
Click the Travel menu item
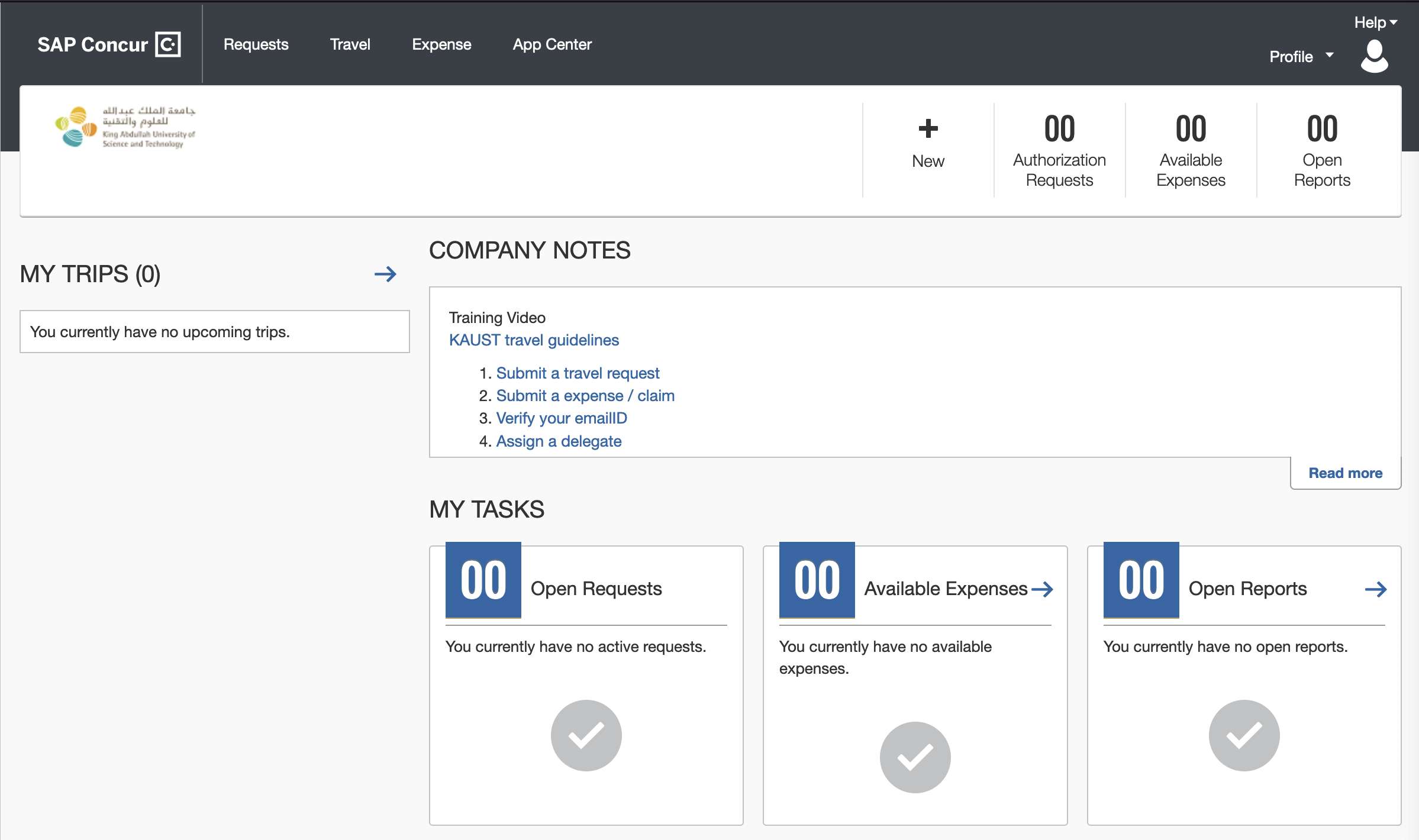point(350,44)
